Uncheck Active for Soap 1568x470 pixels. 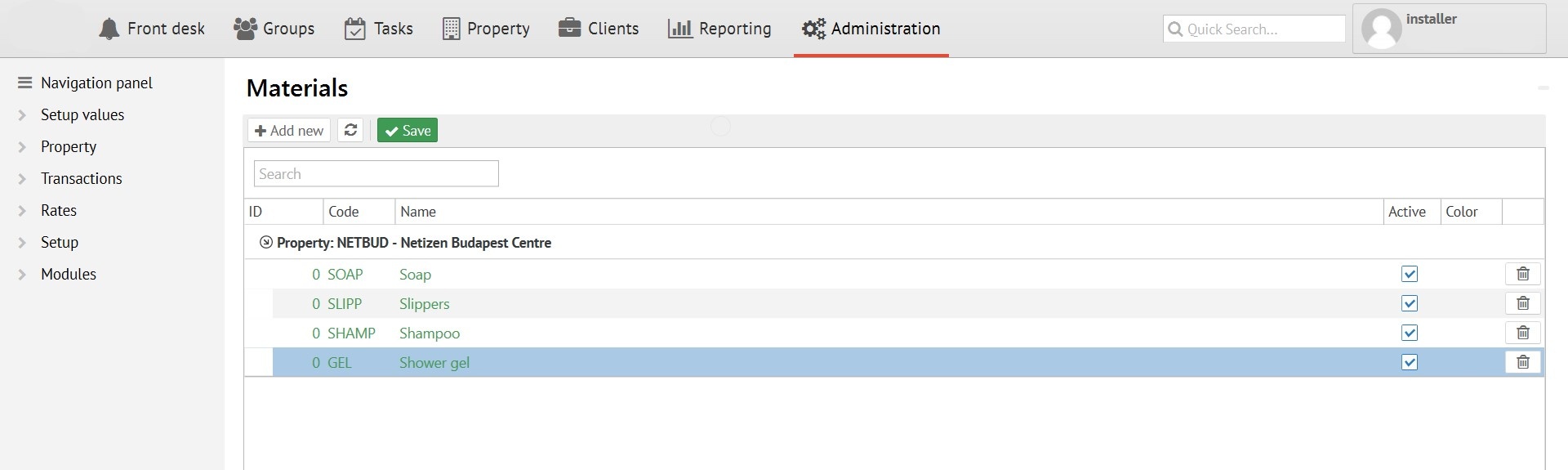pos(1410,274)
